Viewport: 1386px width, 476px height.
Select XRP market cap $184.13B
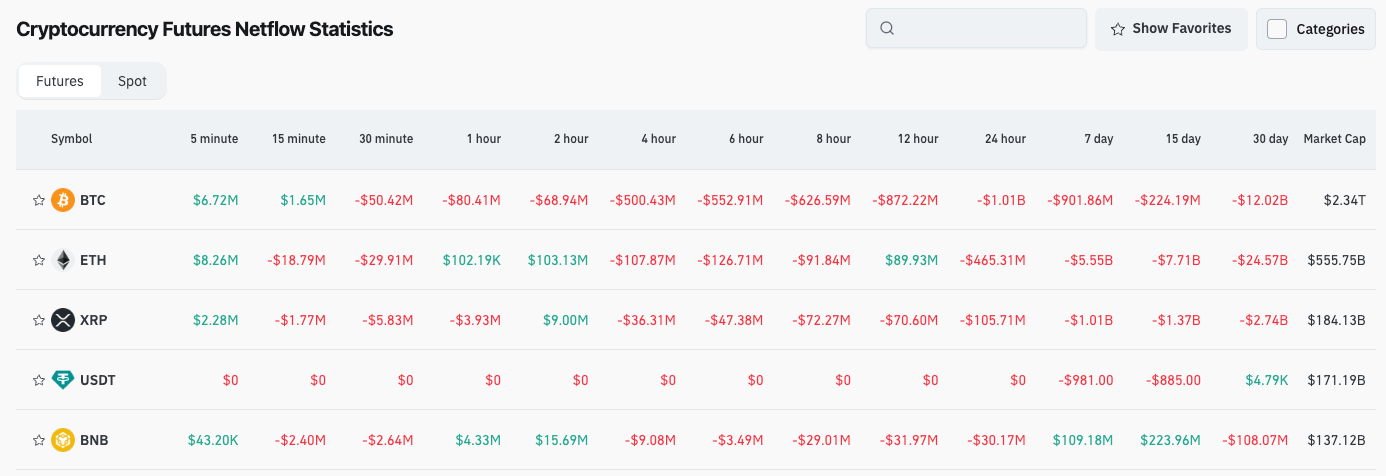(x=1337, y=320)
